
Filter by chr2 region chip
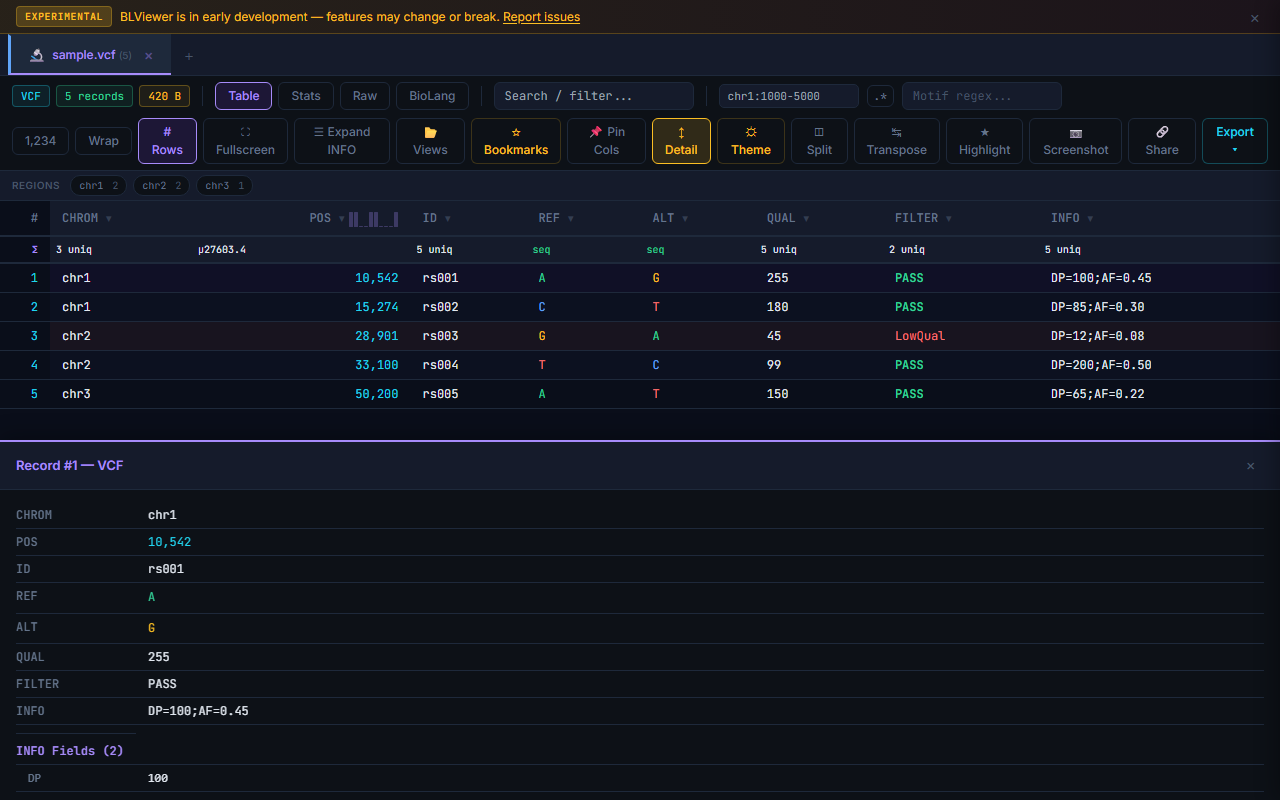pyautogui.click(x=161, y=186)
